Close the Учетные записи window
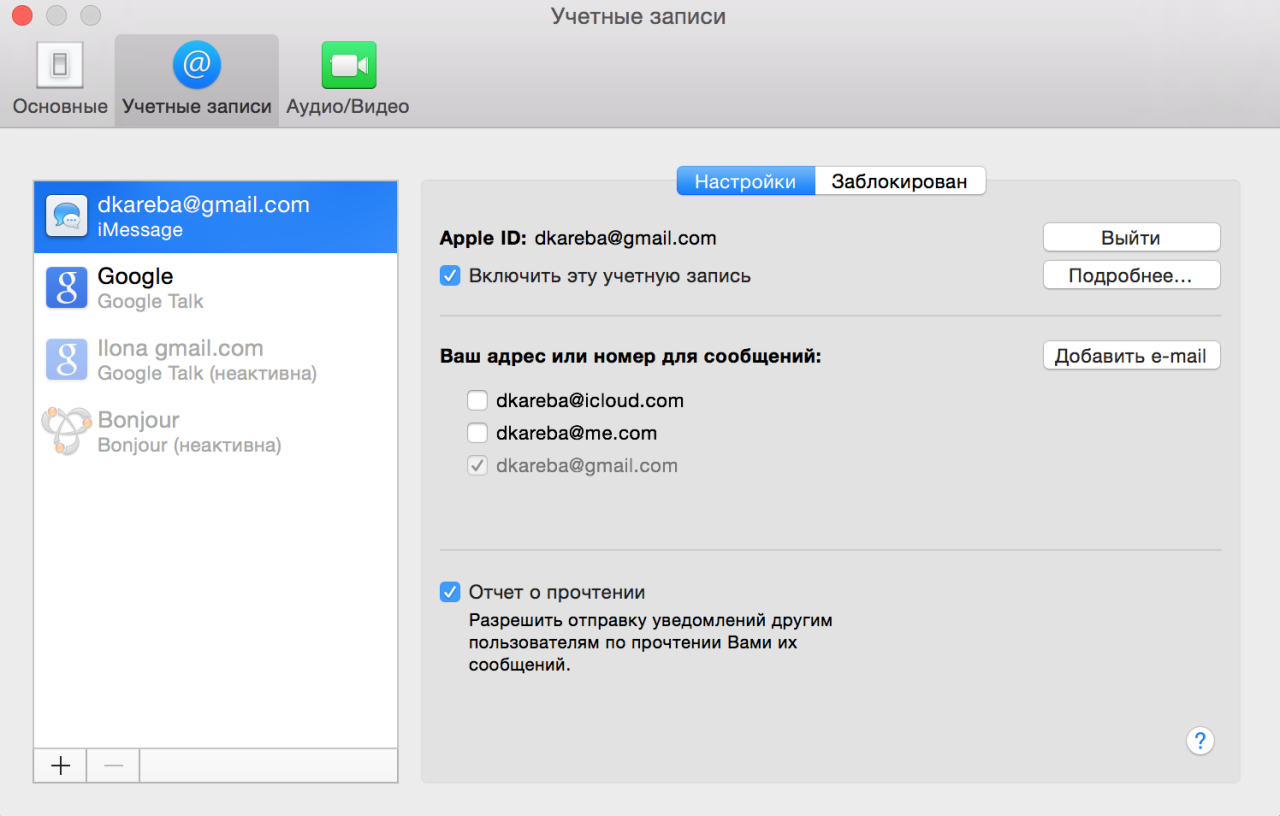Screen dimensions: 1280x816 point(21,16)
